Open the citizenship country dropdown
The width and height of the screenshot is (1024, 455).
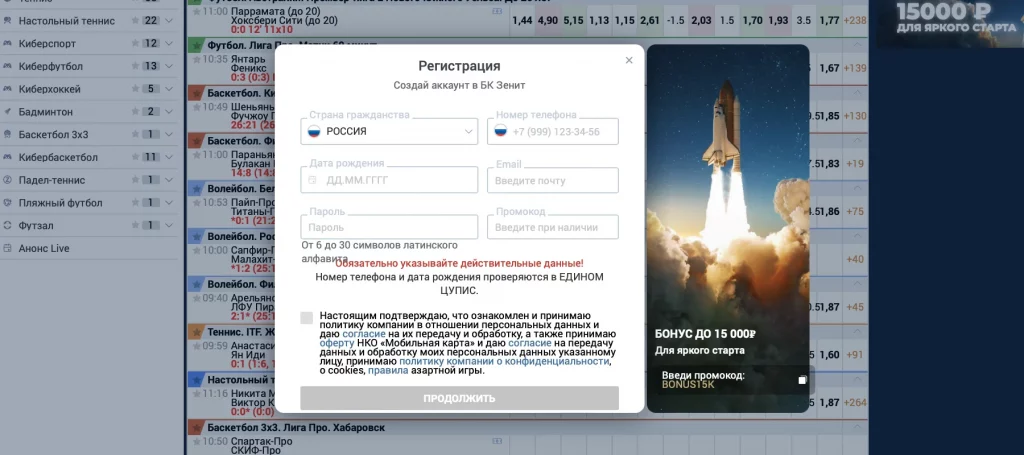point(389,131)
